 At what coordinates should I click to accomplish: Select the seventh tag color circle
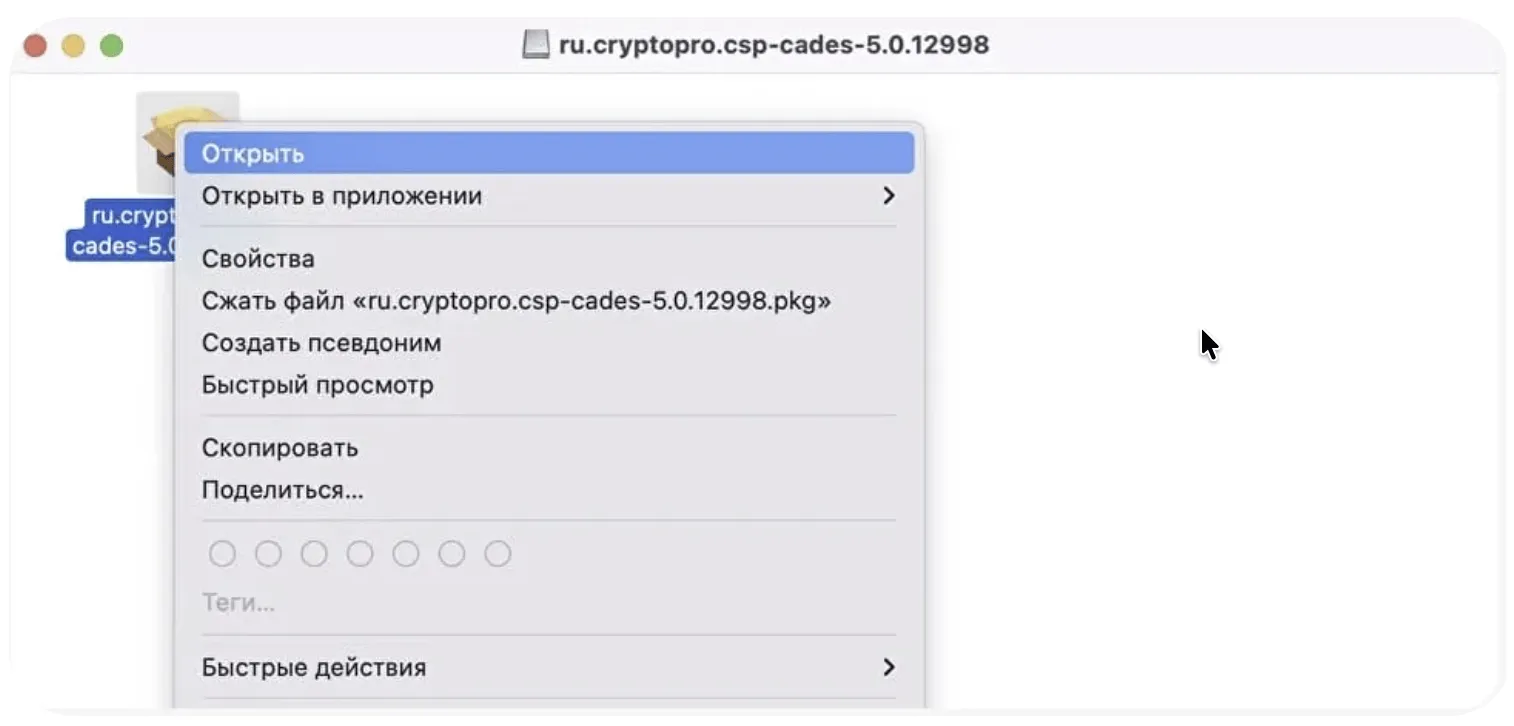(498, 553)
